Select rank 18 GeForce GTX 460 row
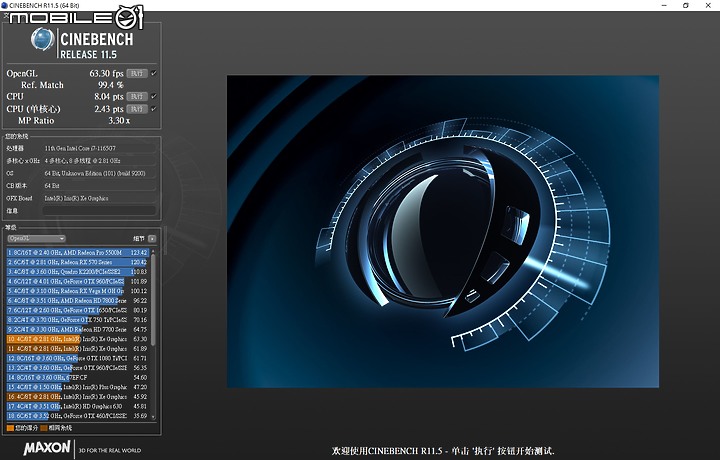 (78, 416)
